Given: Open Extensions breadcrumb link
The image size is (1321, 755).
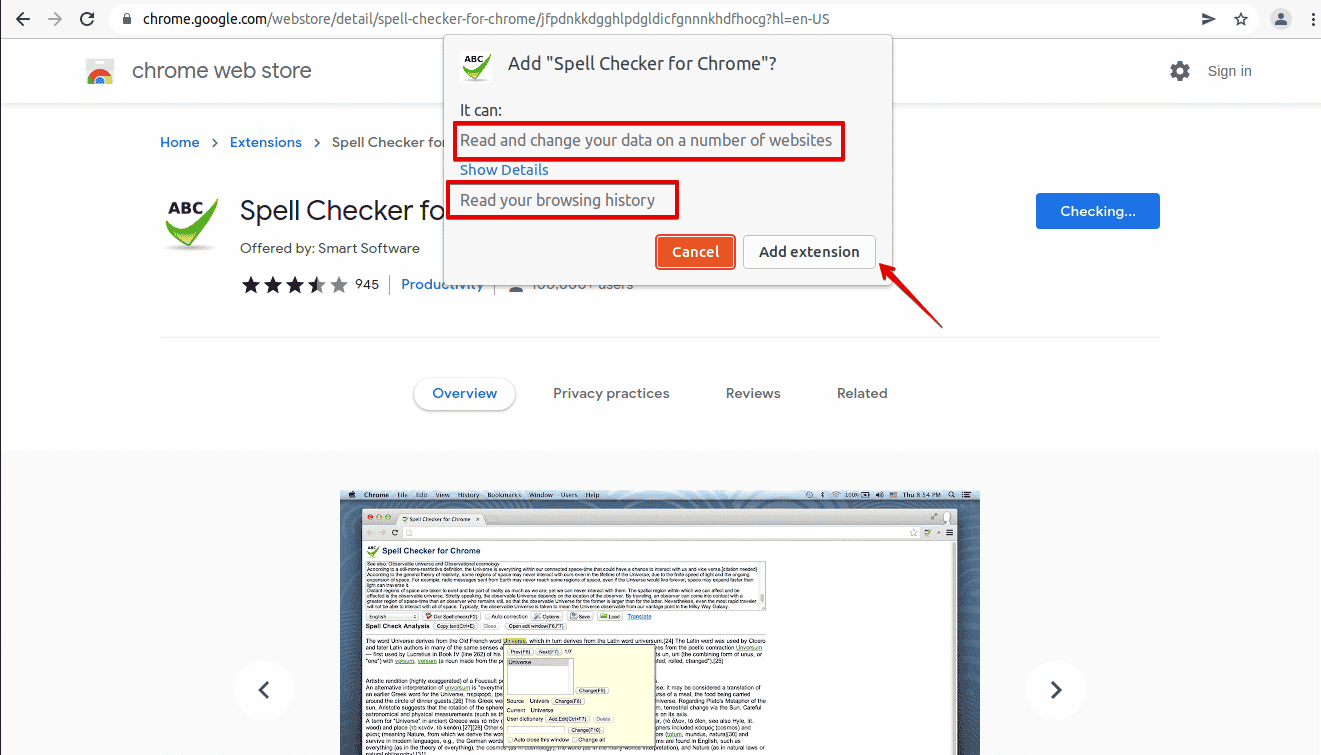Looking at the screenshot, I should tap(266, 142).
